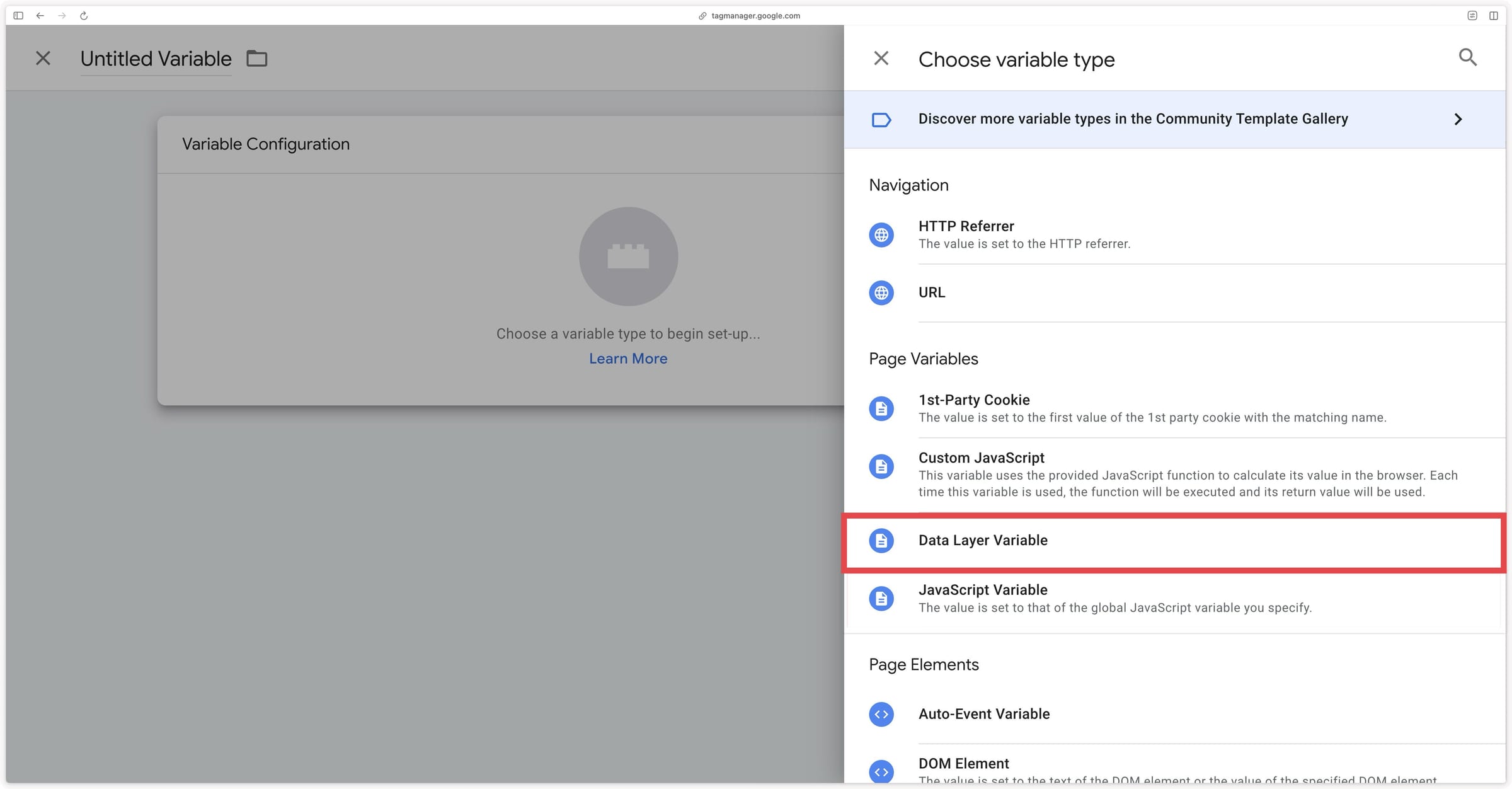Go back in browser history
Viewport: 1512px width, 789px height.
pos(40,16)
